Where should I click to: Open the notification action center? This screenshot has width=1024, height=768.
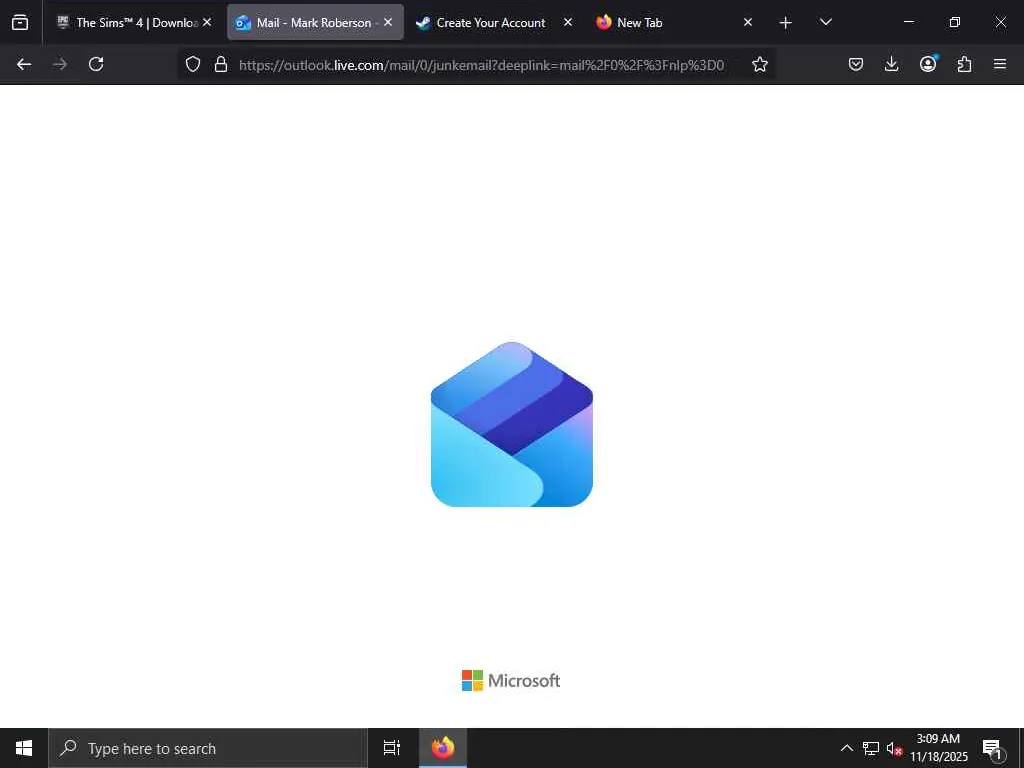[992, 748]
